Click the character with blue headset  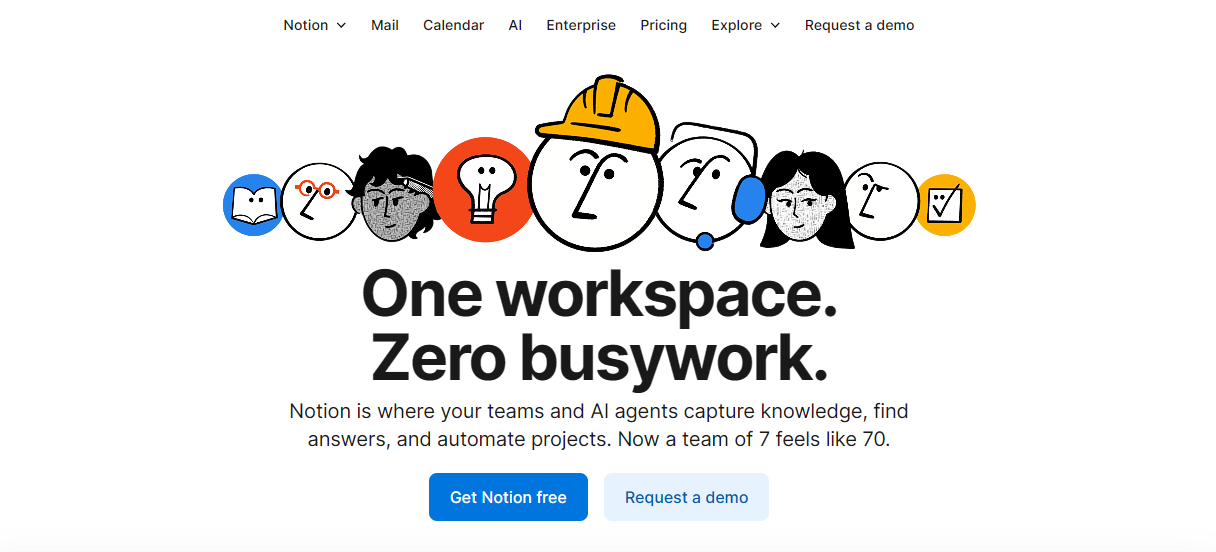(x=710, y=187)
